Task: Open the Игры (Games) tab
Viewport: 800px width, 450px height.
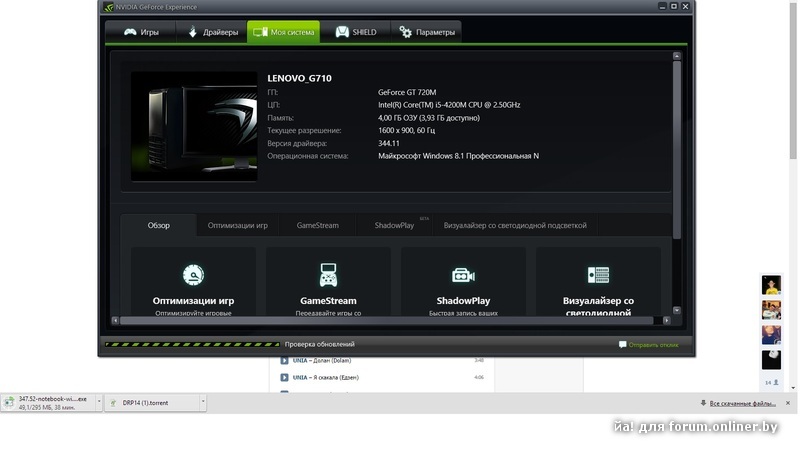Action: coord(141,32)
